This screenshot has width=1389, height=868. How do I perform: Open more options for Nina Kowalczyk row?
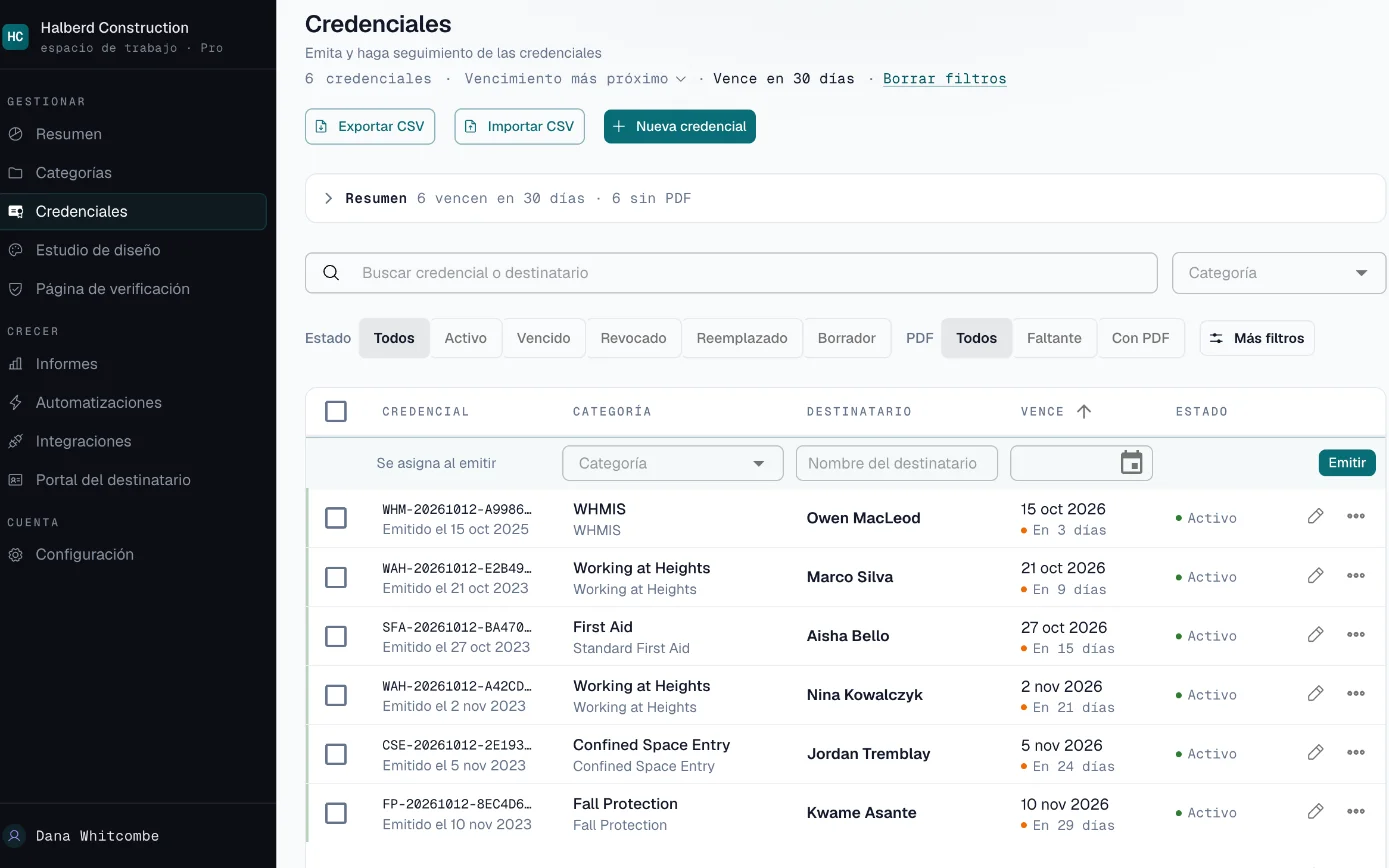click(1356, 693)
